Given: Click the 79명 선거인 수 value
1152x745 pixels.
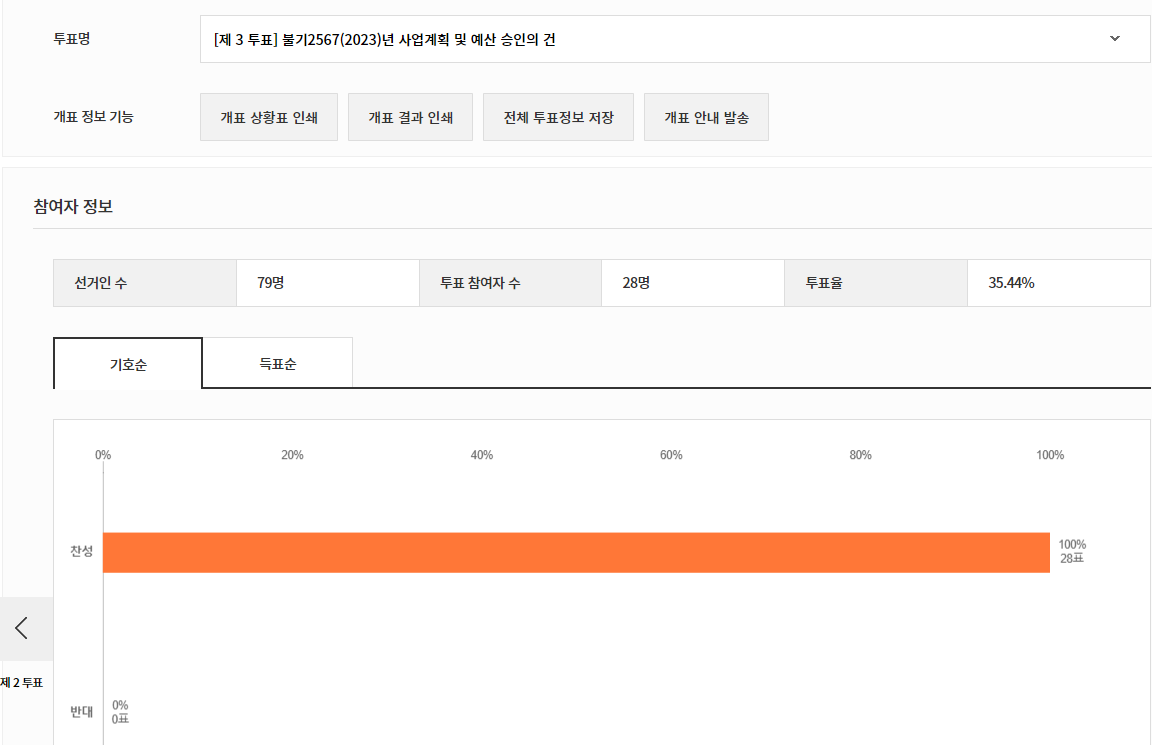Looking at the screenshot, I should click(x=271, y=283).
